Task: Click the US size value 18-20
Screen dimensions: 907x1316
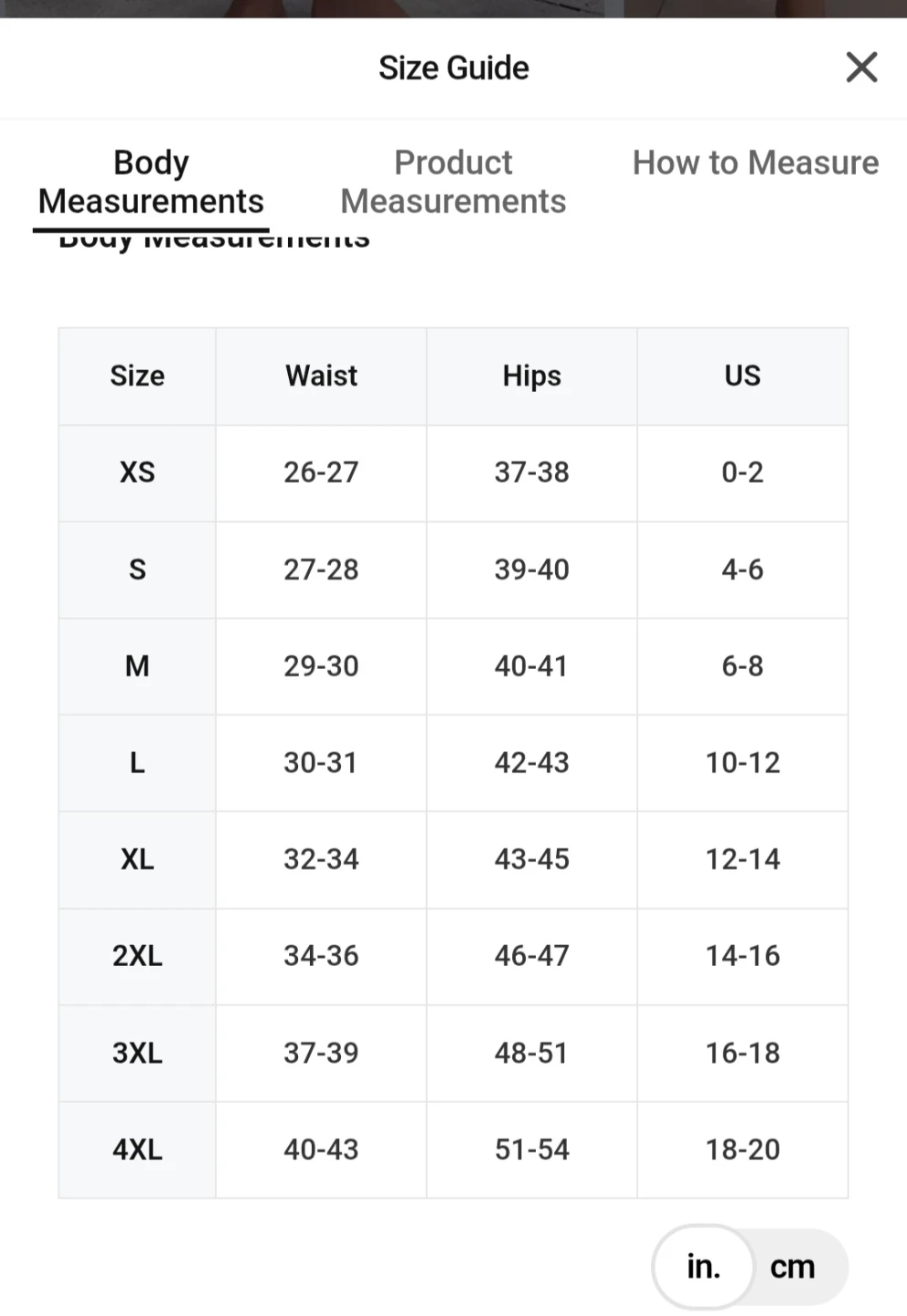Action: 742,1149
